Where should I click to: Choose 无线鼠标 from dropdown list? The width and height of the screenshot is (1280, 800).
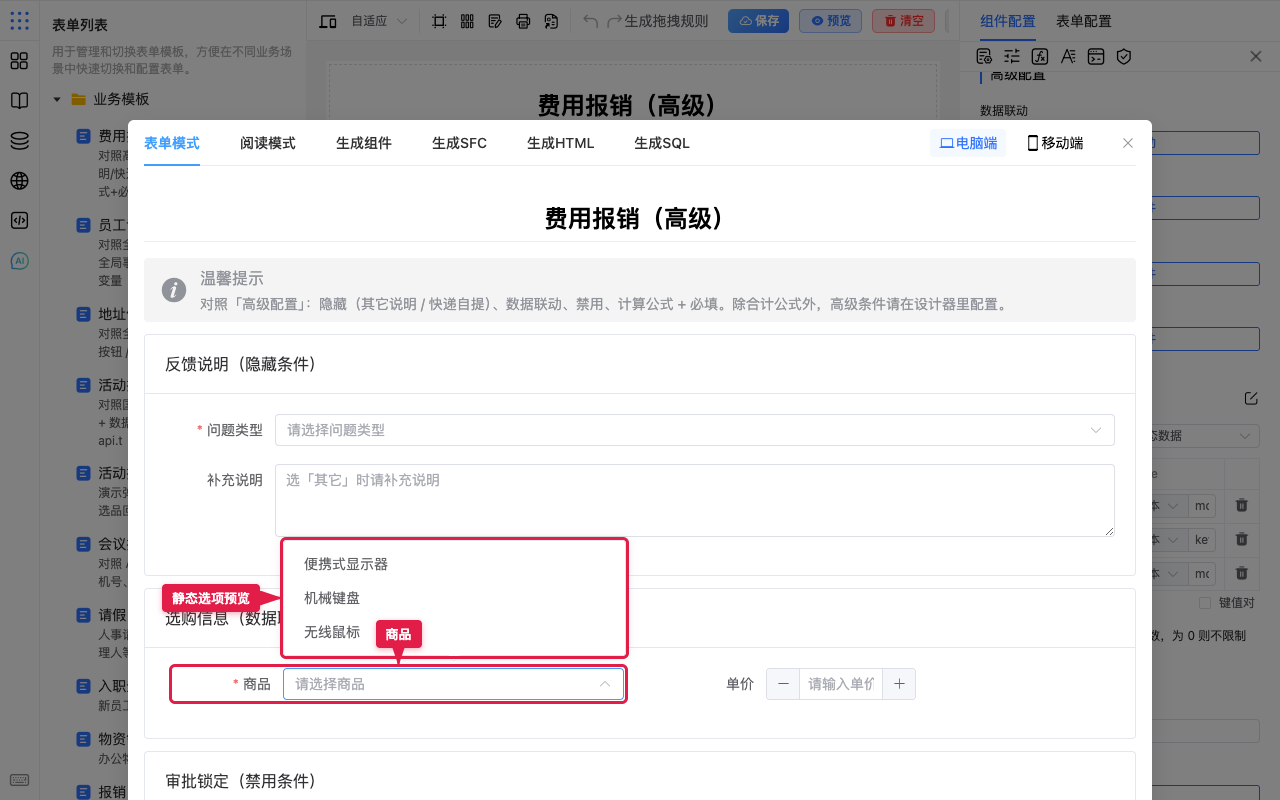(455, 632)
